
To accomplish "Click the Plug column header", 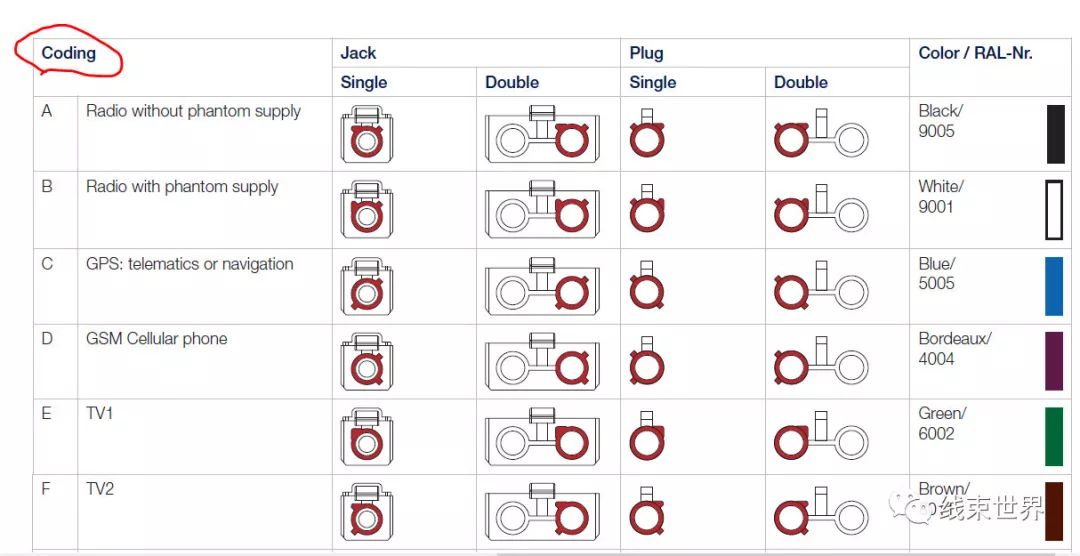I will coord(646,53).
